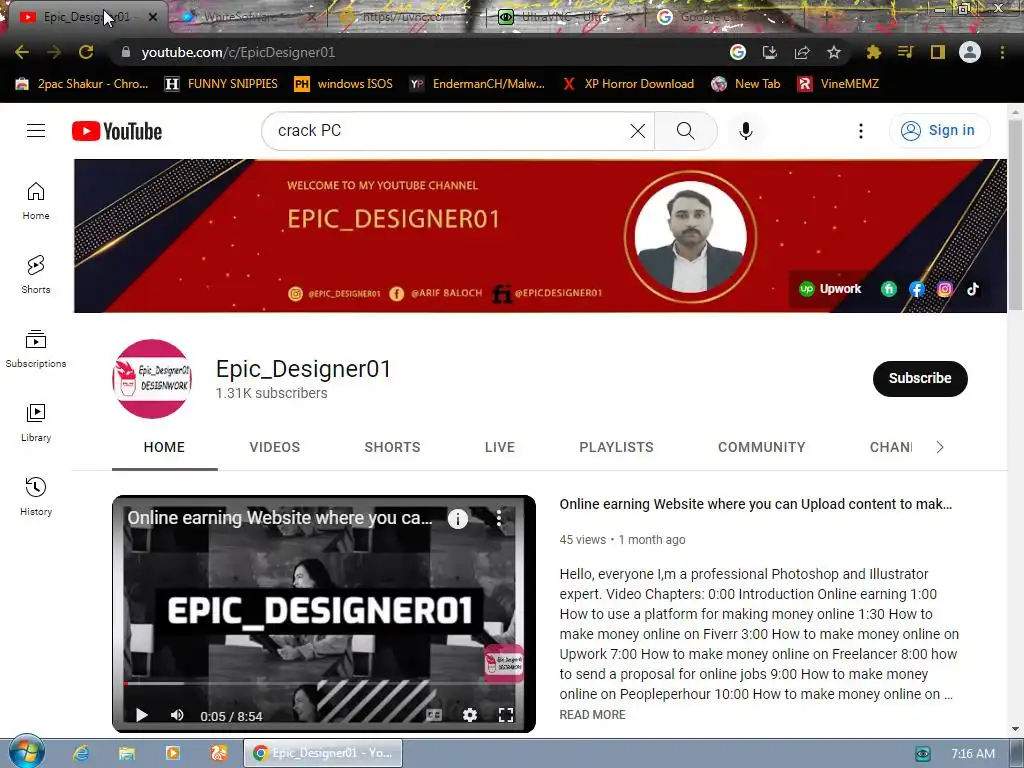Screen dimensions: 1024x768
Task: Open Windows Explorer folder on taskbar
Action: click(127, 753)
